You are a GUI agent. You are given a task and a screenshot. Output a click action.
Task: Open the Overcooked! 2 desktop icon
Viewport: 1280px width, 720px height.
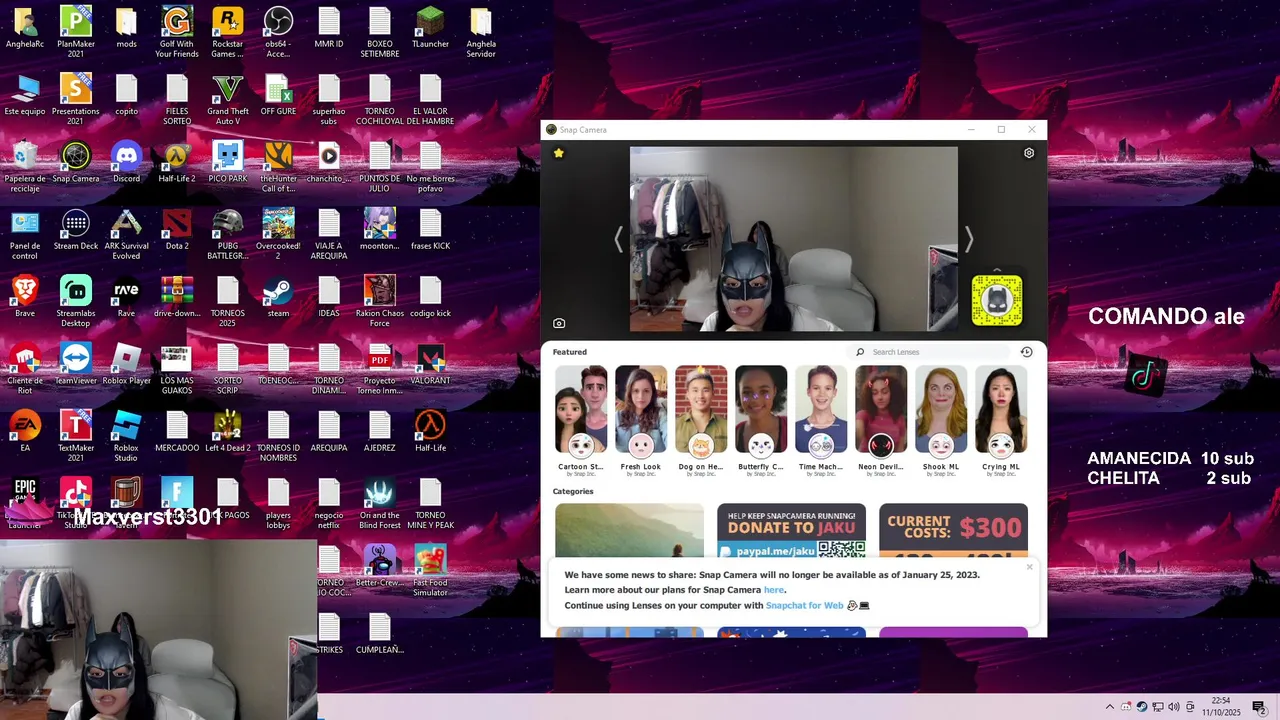[x=278, y=235]
